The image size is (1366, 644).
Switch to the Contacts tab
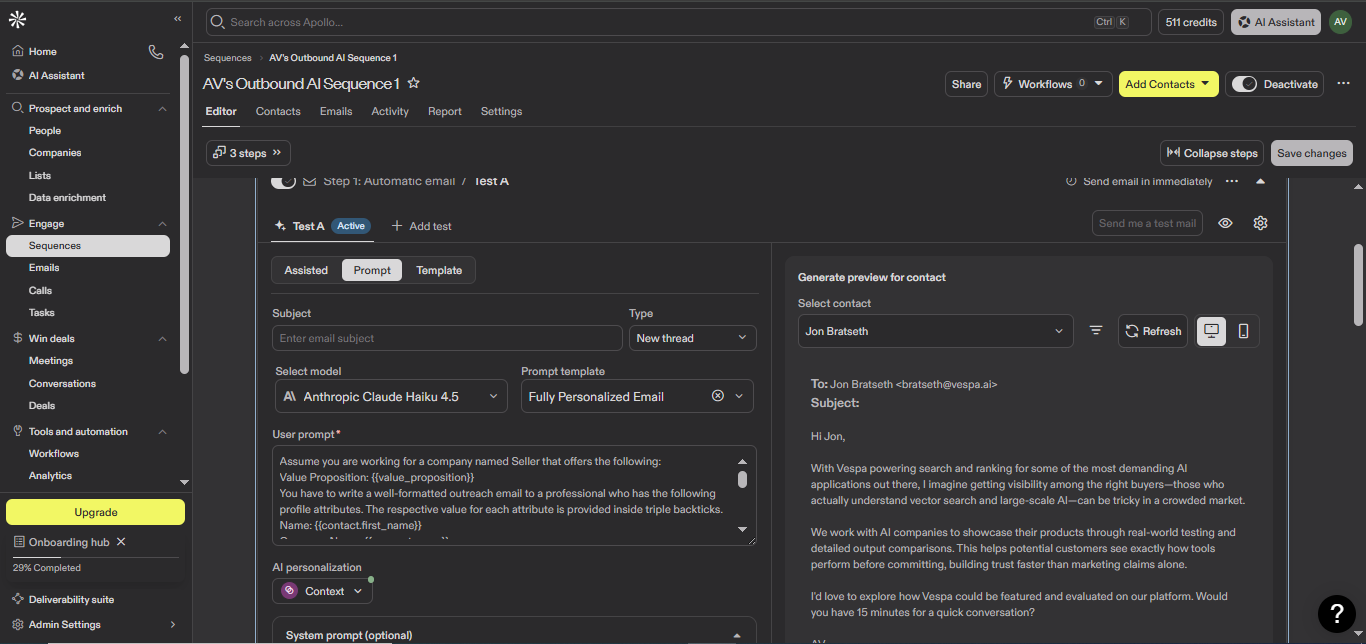(x=278, y=111)
